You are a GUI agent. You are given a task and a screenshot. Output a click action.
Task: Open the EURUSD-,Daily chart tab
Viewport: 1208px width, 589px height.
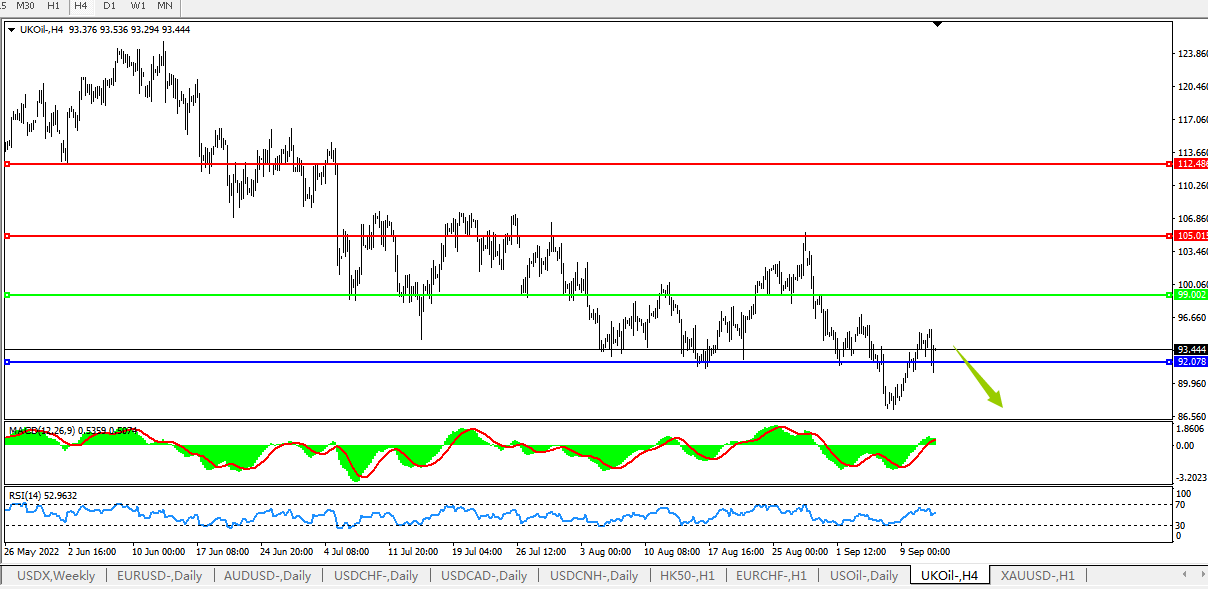pyautogui.click(x=159, y=576)
